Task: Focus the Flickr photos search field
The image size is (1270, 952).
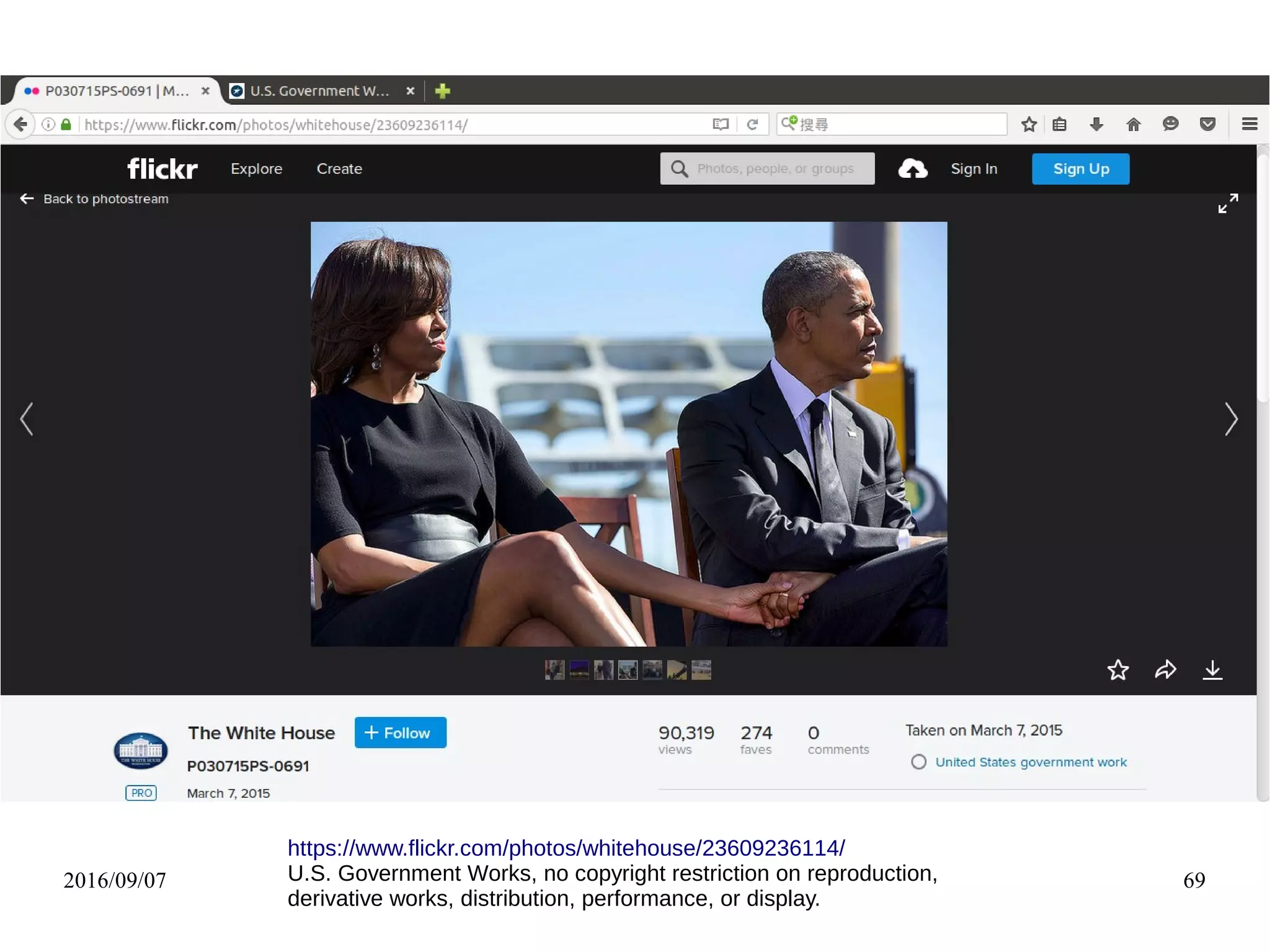Action: click(x=767, y=169)
